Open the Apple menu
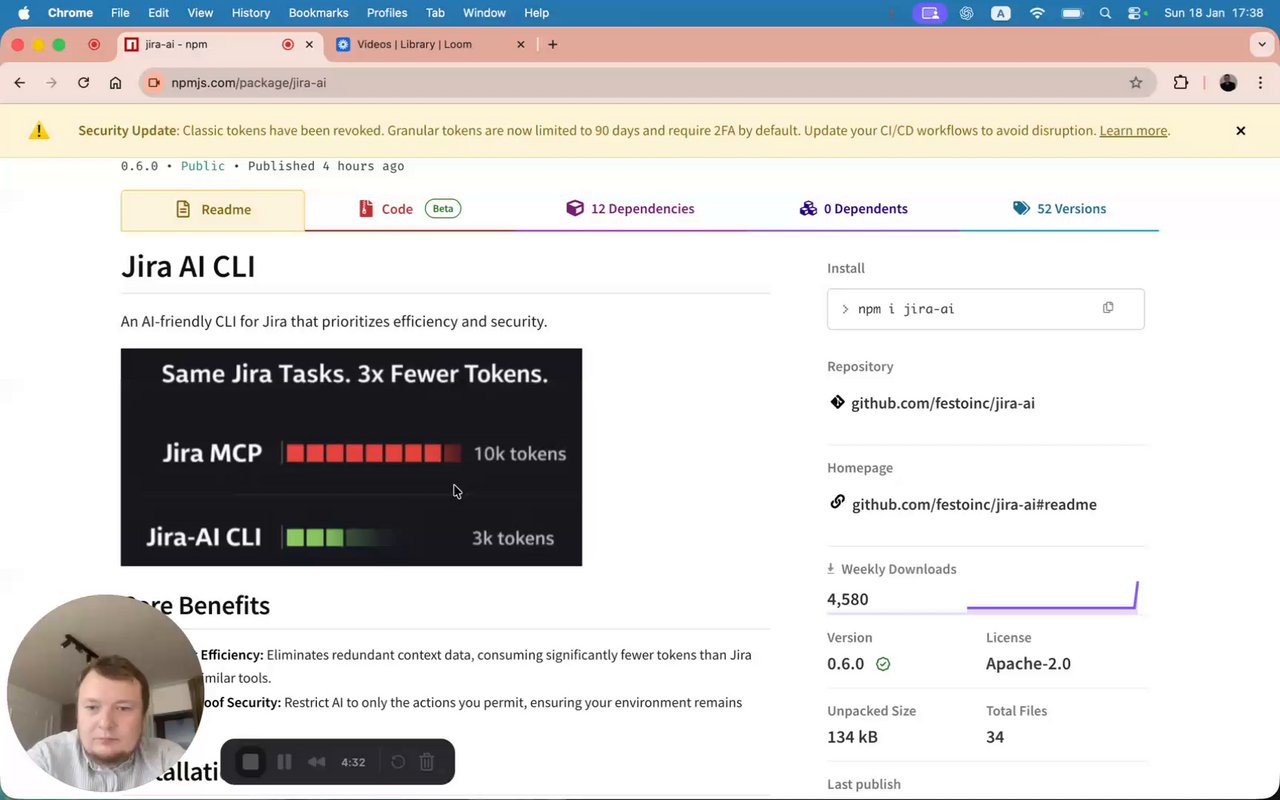The width and height of the screenshot is (1280, 800). (x=23, y=13)
